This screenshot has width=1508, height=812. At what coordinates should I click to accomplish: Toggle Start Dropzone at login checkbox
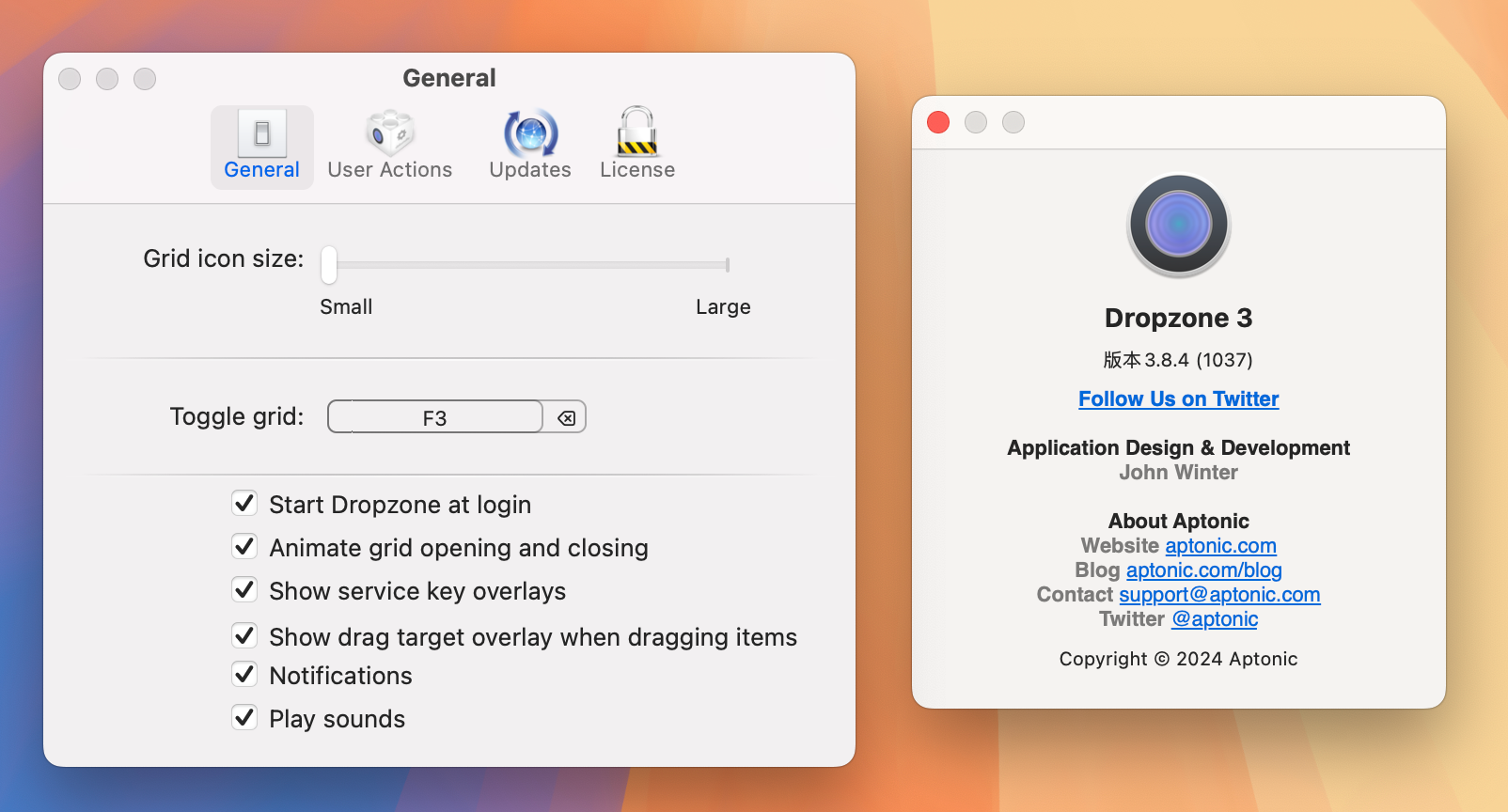pos(244,504)
